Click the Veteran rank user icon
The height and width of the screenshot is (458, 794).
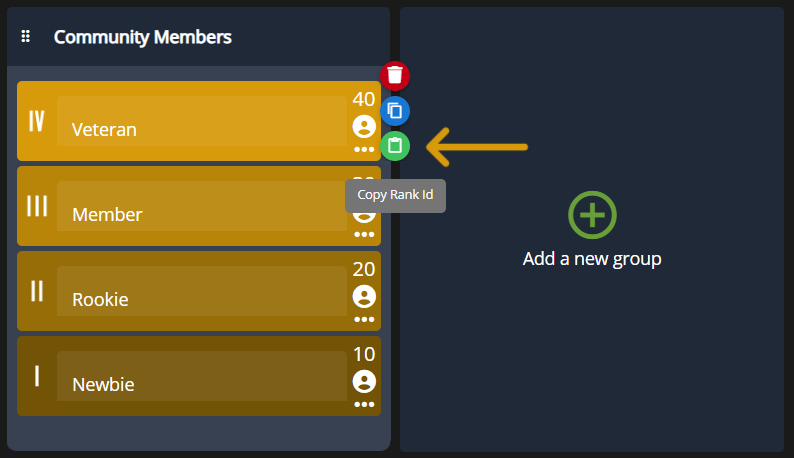pos(364,126)
